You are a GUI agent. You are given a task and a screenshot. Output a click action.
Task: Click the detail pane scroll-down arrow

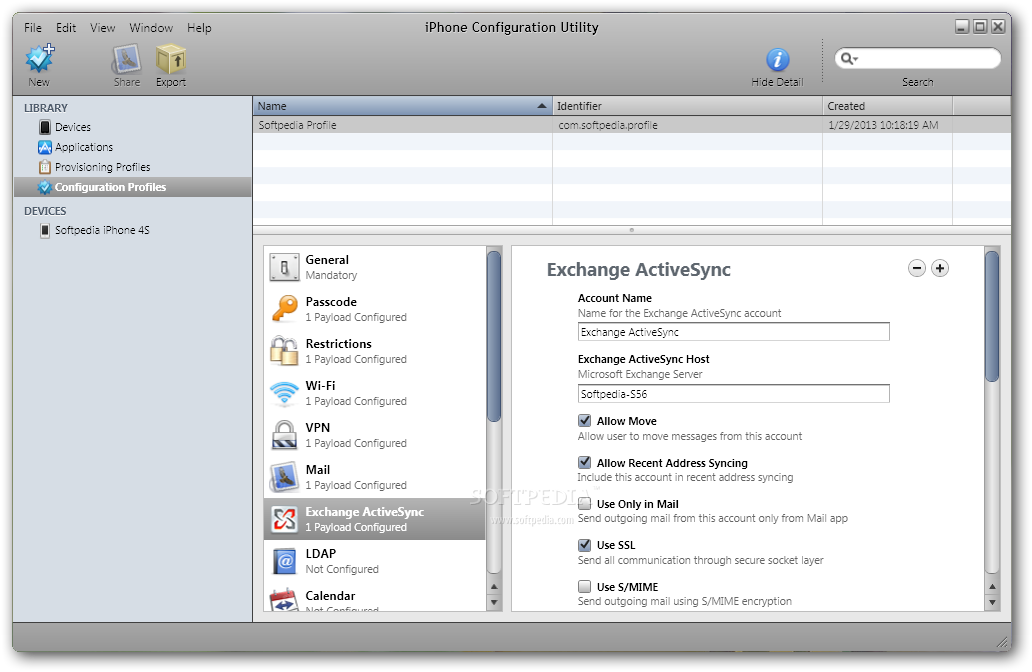point(993,602)
